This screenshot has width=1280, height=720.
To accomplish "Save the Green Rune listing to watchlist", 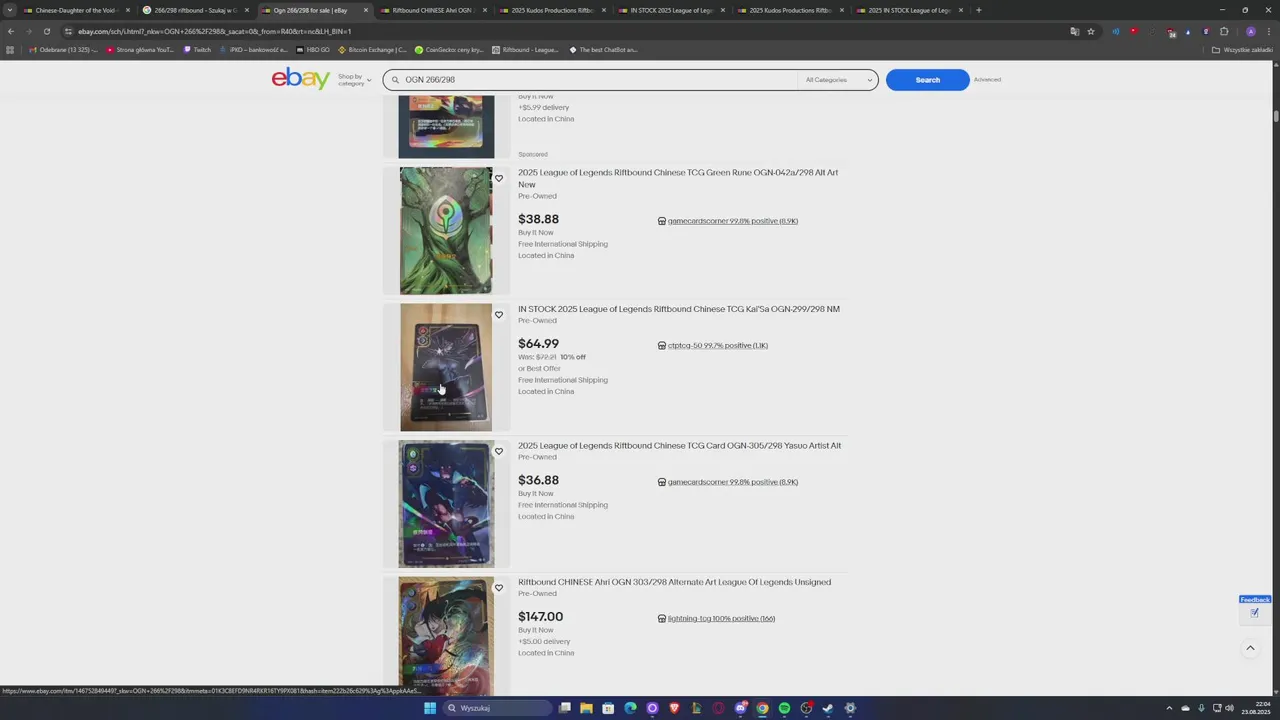I will [x=499, y=179].
